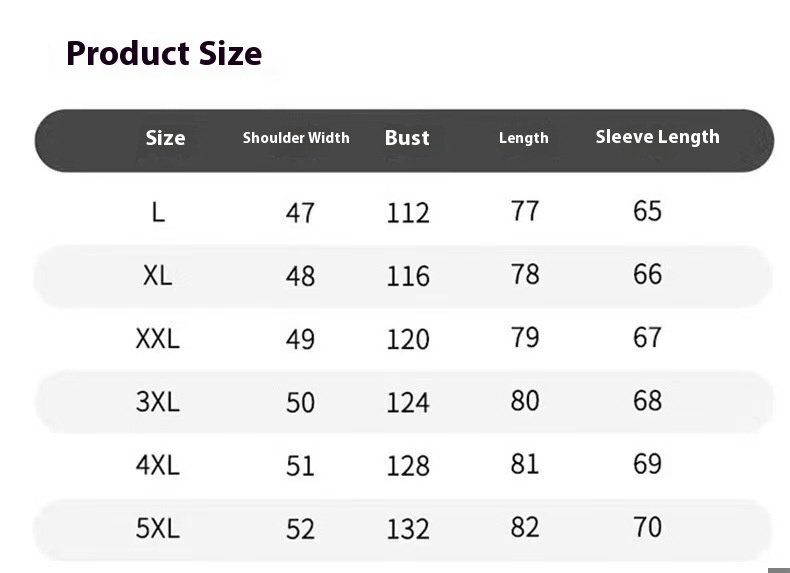Select the Size column header
Screen dimensions: 790x573
point(165,138)
